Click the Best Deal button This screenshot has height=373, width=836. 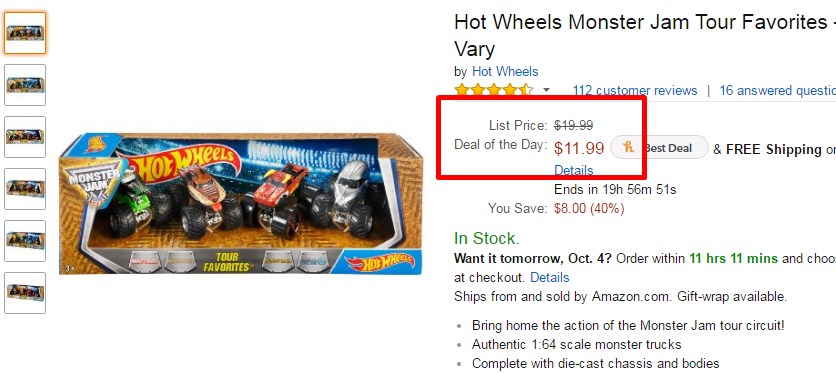click(660, 148)
